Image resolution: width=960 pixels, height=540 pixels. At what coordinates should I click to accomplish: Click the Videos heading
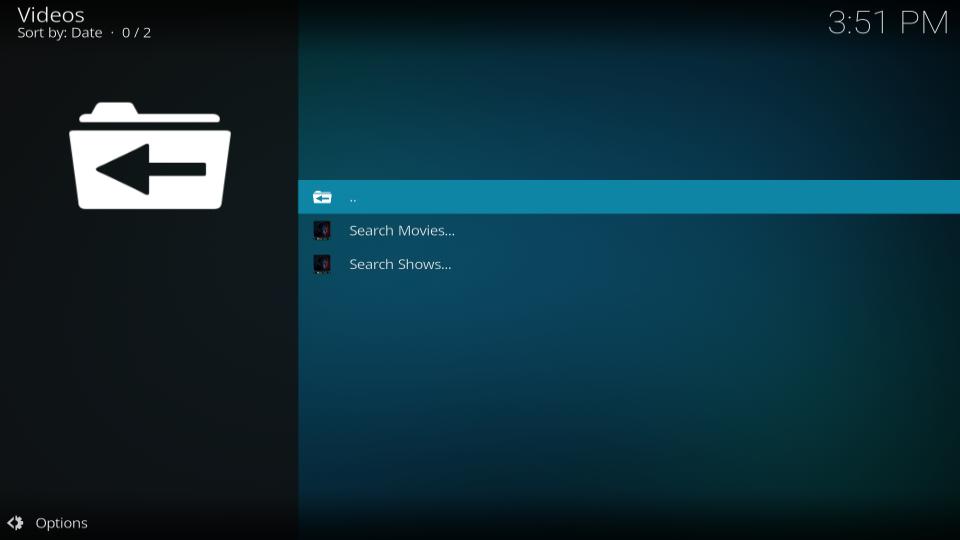point(51,15)
